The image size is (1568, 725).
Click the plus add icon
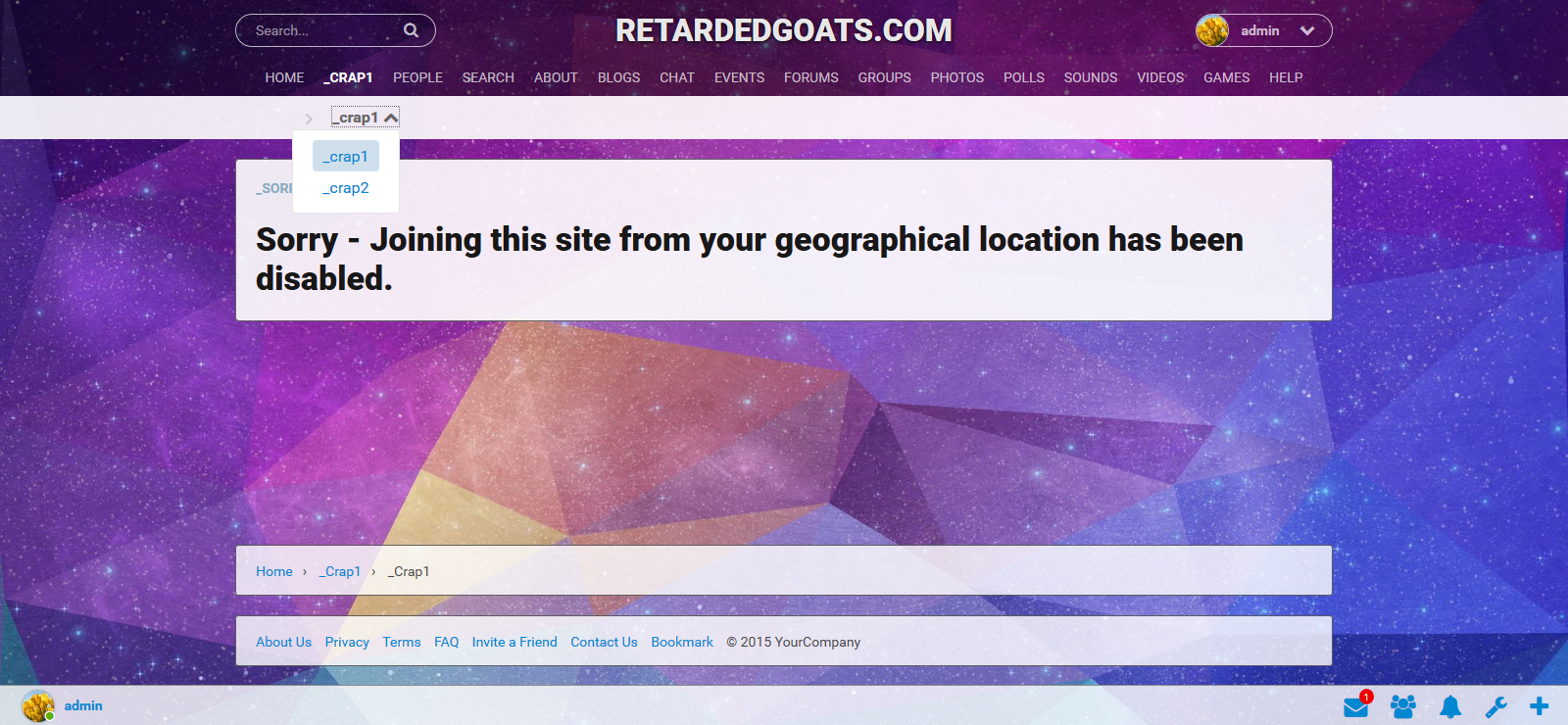tap(1540, 706)
